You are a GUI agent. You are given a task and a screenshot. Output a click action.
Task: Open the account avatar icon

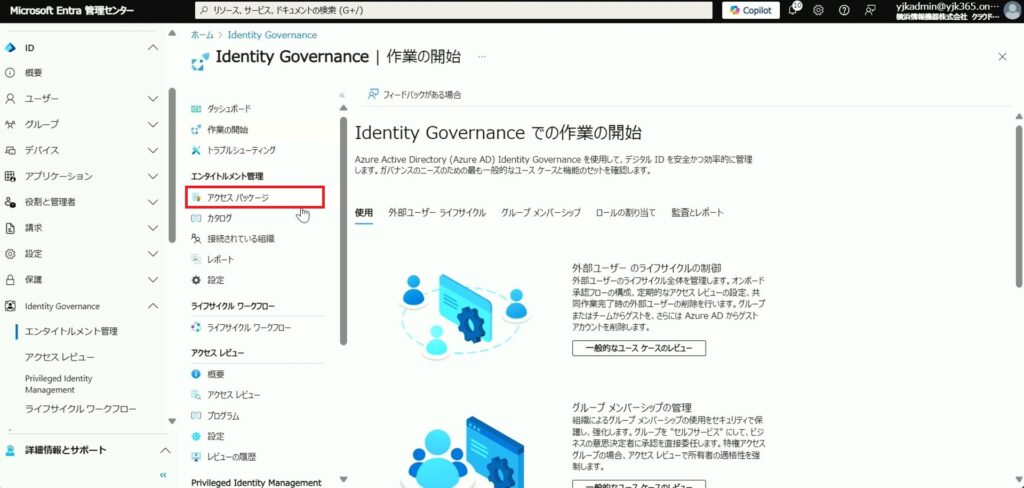coord(1012,10)
